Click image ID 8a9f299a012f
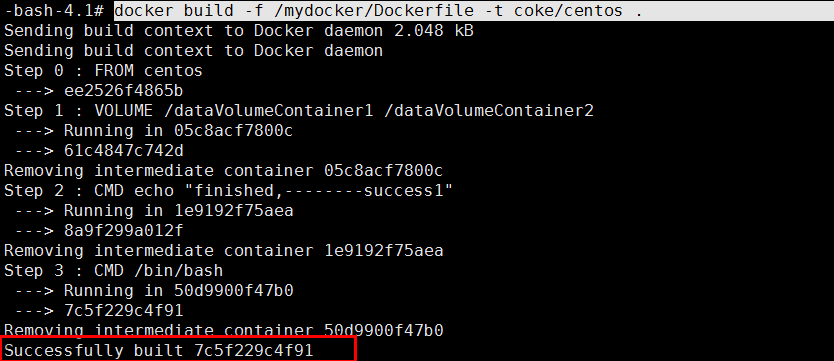Screen dimensions: 834x361 [124, 231]
